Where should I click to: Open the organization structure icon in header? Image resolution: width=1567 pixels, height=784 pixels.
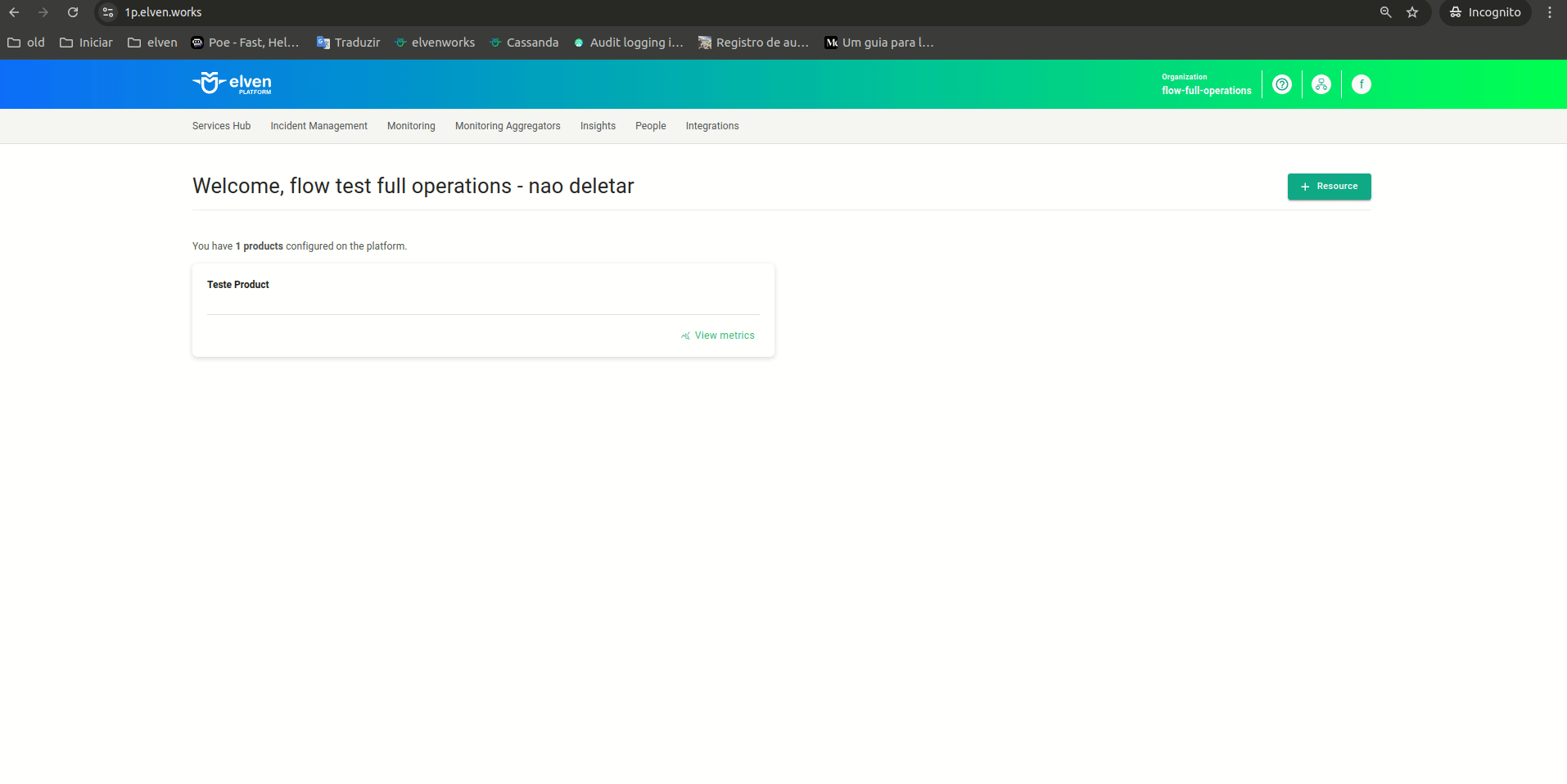1321,84
